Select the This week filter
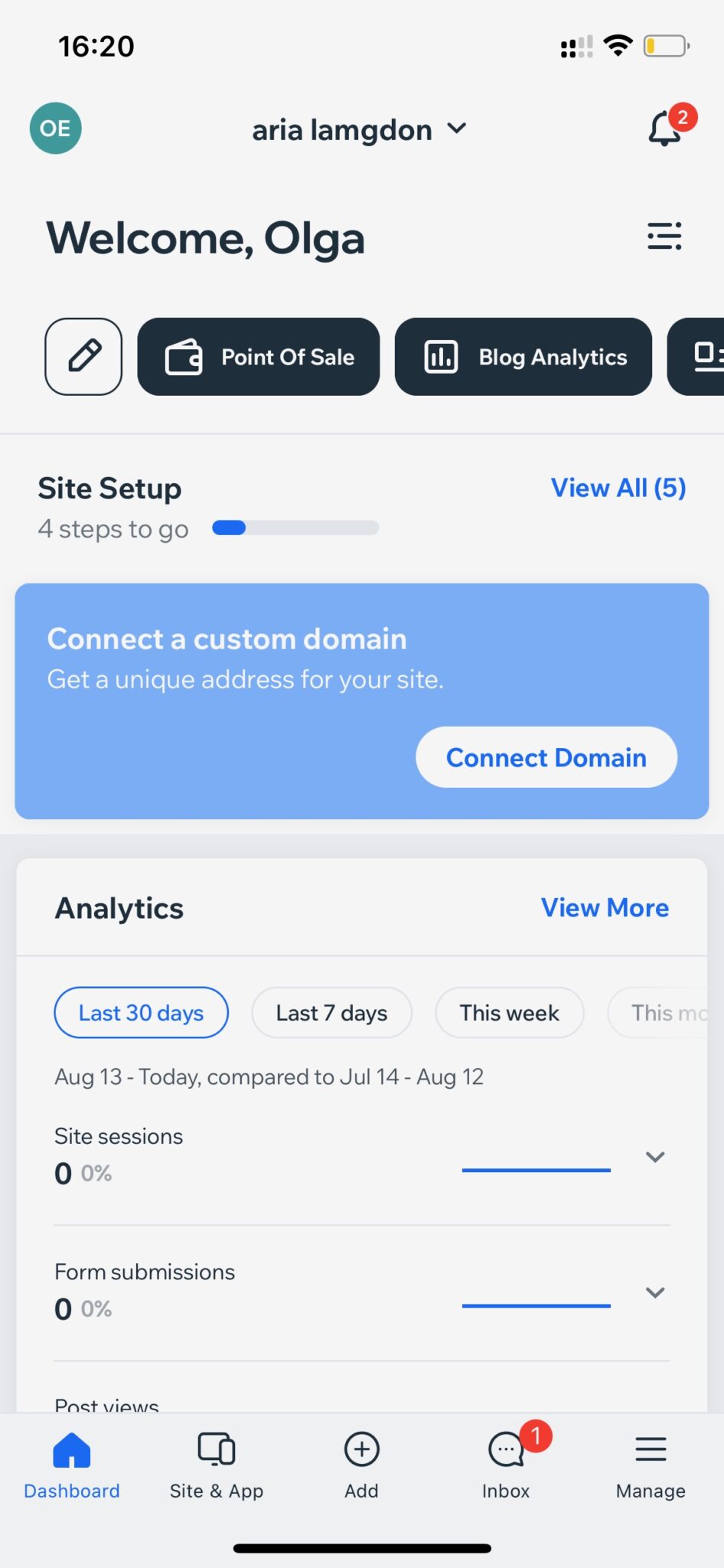Viewport: 724px width, 1568px height. pyautogui.click(x=509, y=1012)
